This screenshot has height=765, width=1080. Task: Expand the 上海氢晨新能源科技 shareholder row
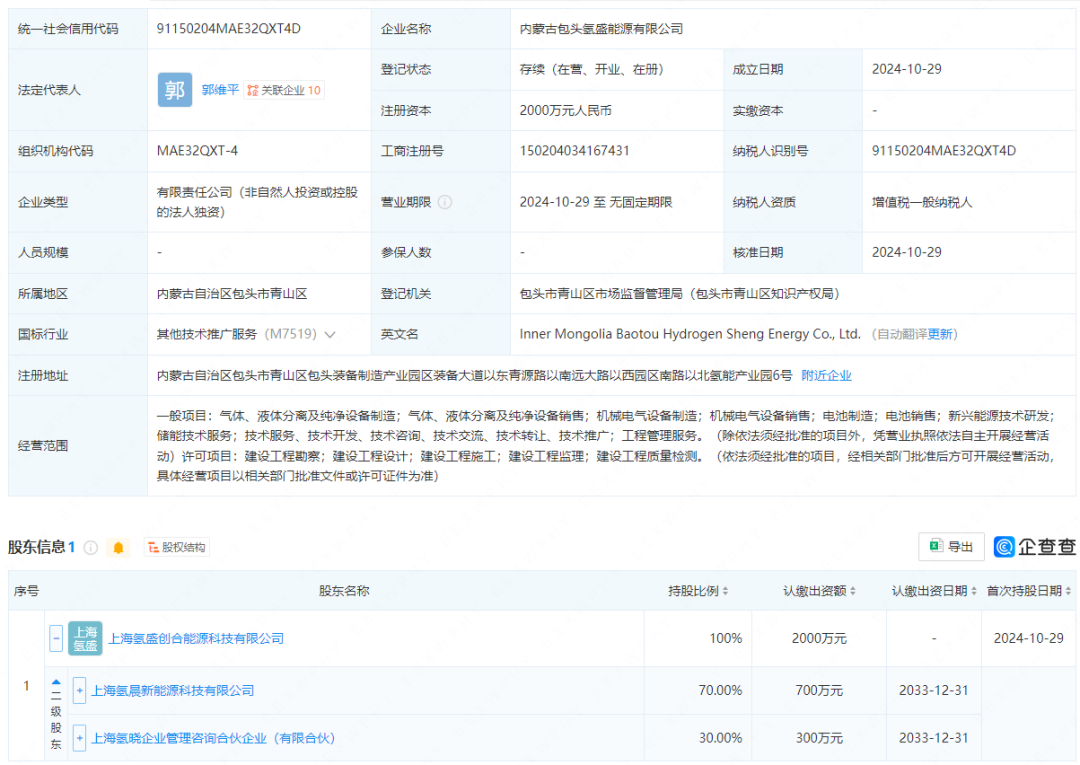79,690
